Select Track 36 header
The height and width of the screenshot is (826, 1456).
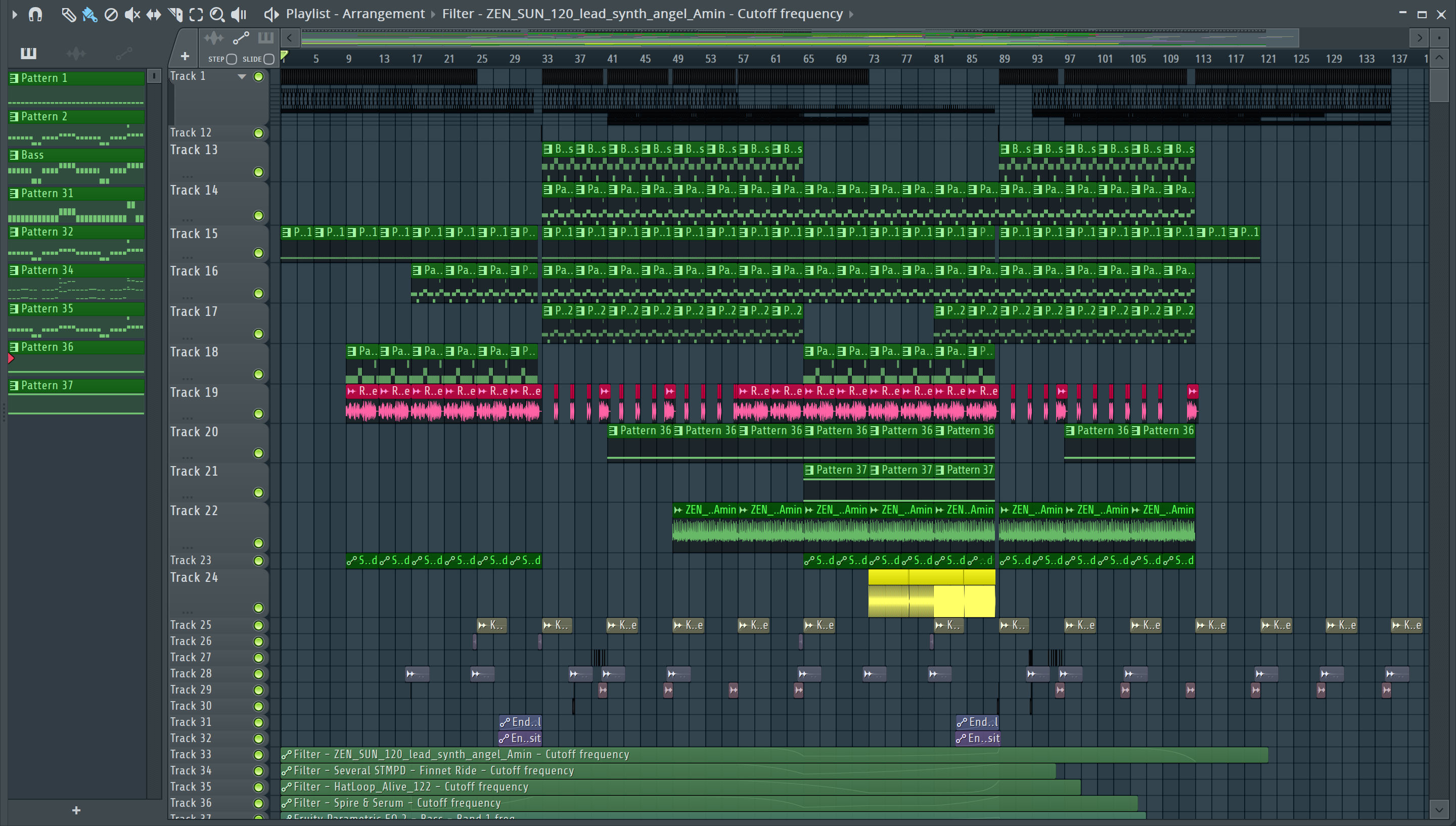[218, 803]
